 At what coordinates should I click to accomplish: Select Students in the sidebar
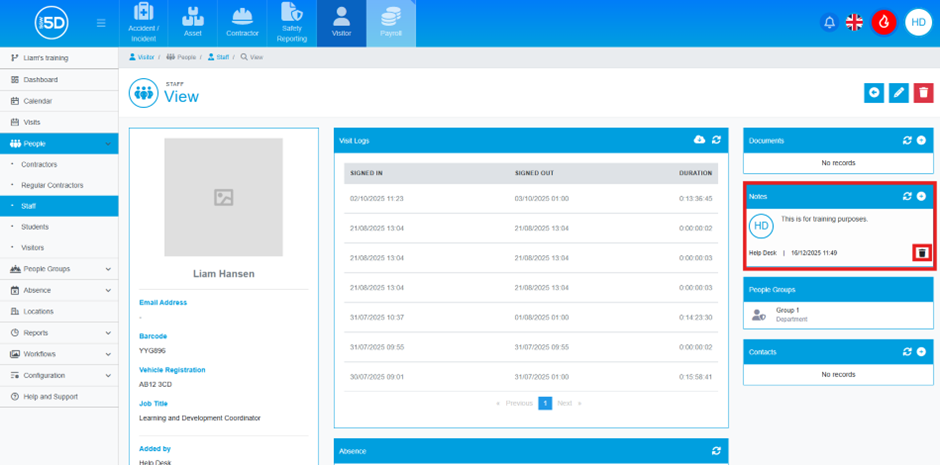35,227
